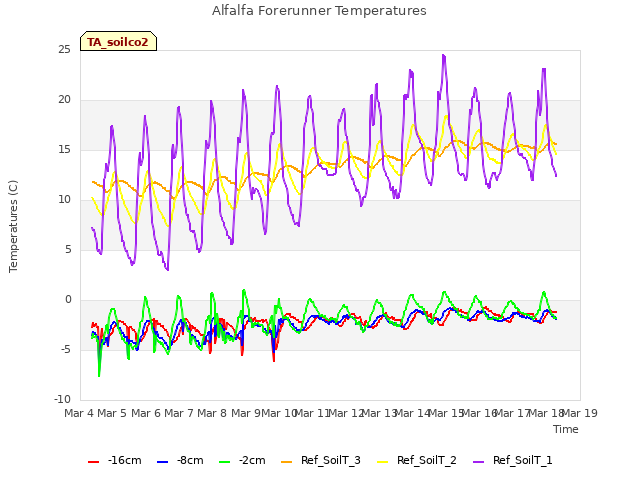Click the TA_soilco2 label box

(x=118, y=42)
